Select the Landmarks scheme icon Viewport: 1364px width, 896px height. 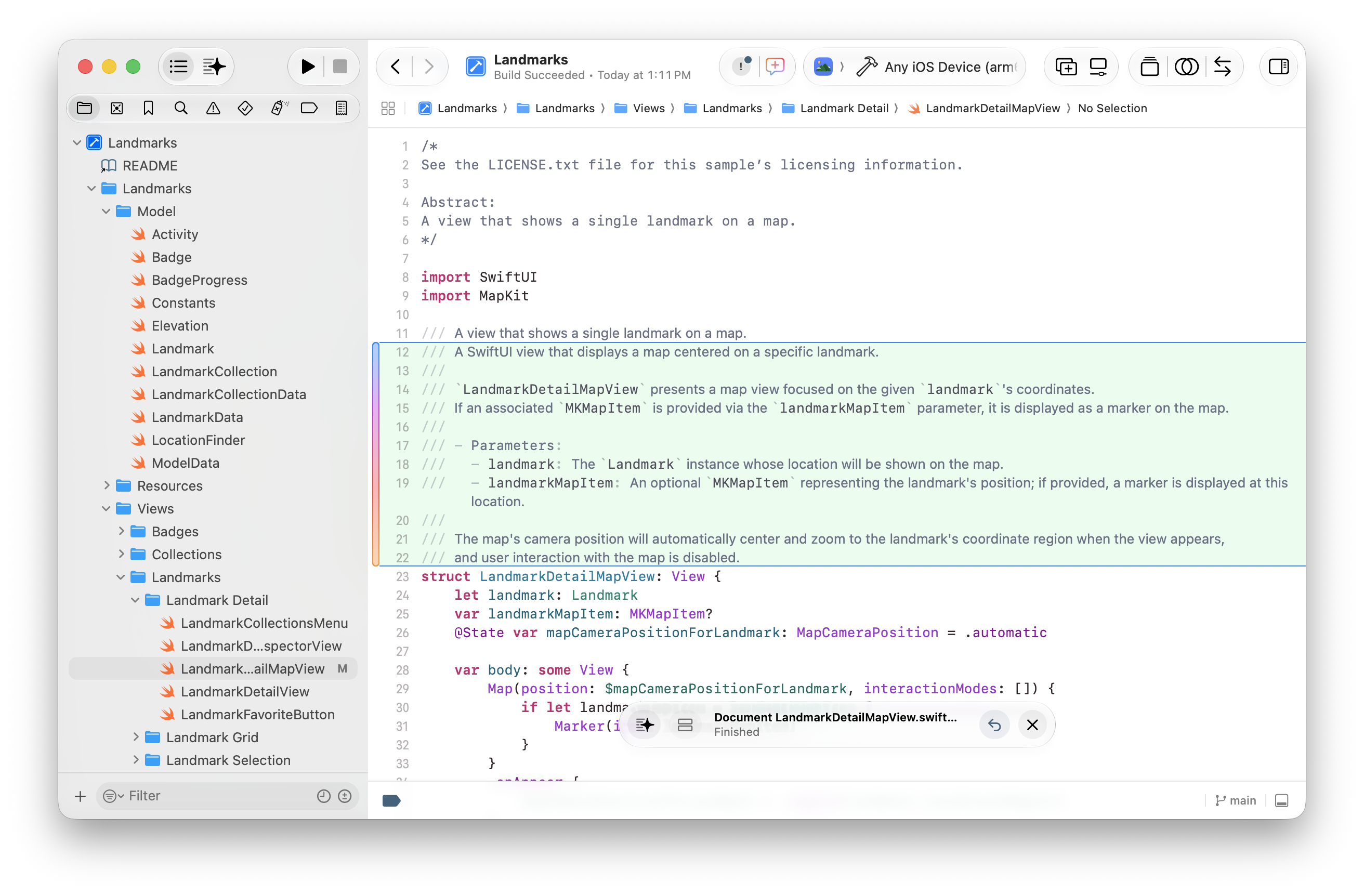(x=823, y=67)
